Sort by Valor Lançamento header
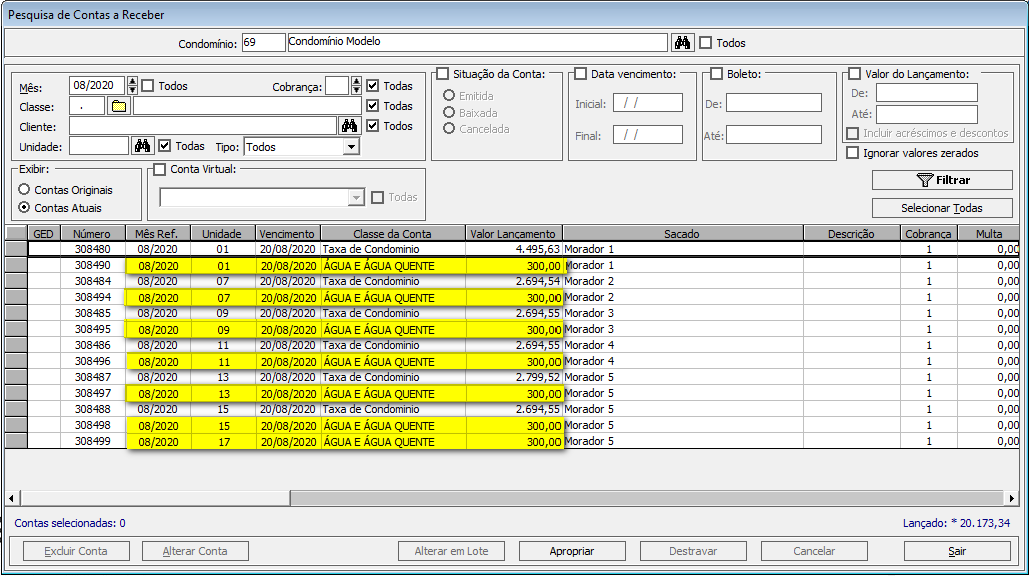This screenshot has width=1029, height=576. [513, 234]
